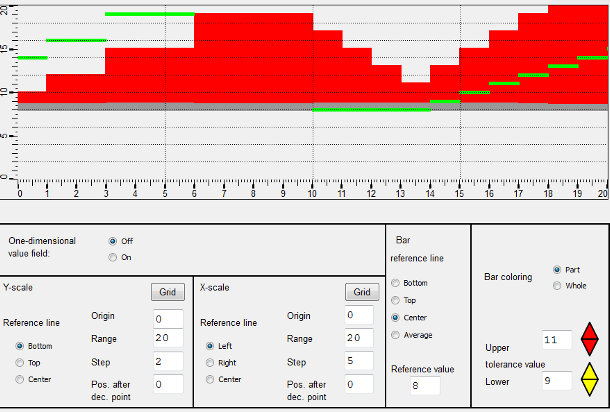
Task: Select Top as Y-scale reference line
Action: (x=21, y=362)
